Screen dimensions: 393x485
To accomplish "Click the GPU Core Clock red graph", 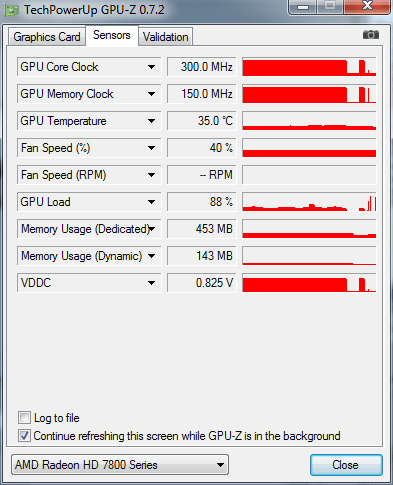I will coord(309,67).
